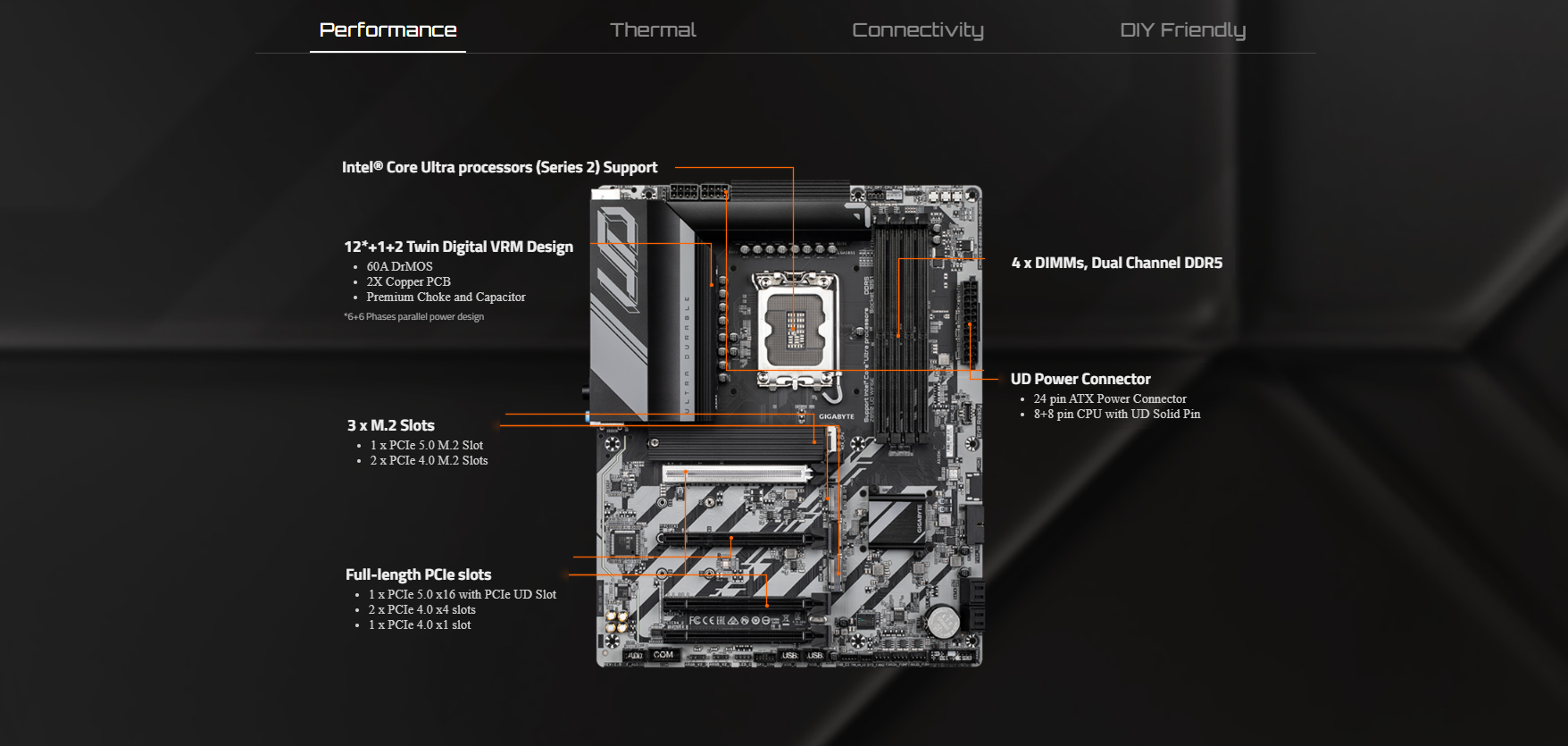Click the round CMOS battery on the board

pyautogui.click(x=941, y=621)
